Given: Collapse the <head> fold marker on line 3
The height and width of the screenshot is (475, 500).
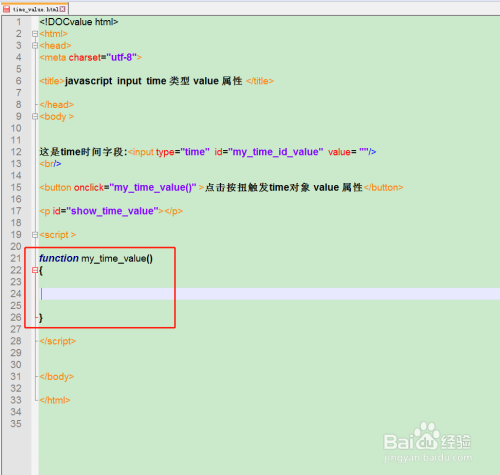Looking at the screenshot, I should coord(35,45).
